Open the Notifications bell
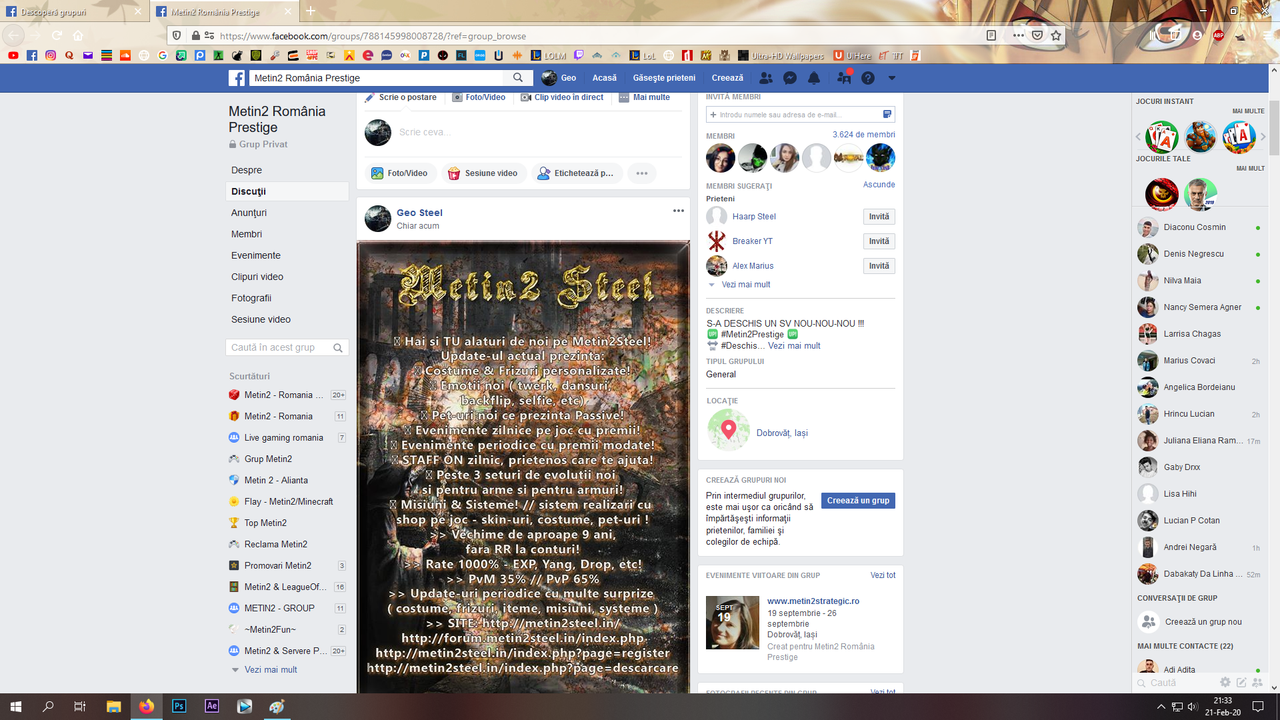The width and height of the screenshot is (1280, 720). [x=814, y=78]
